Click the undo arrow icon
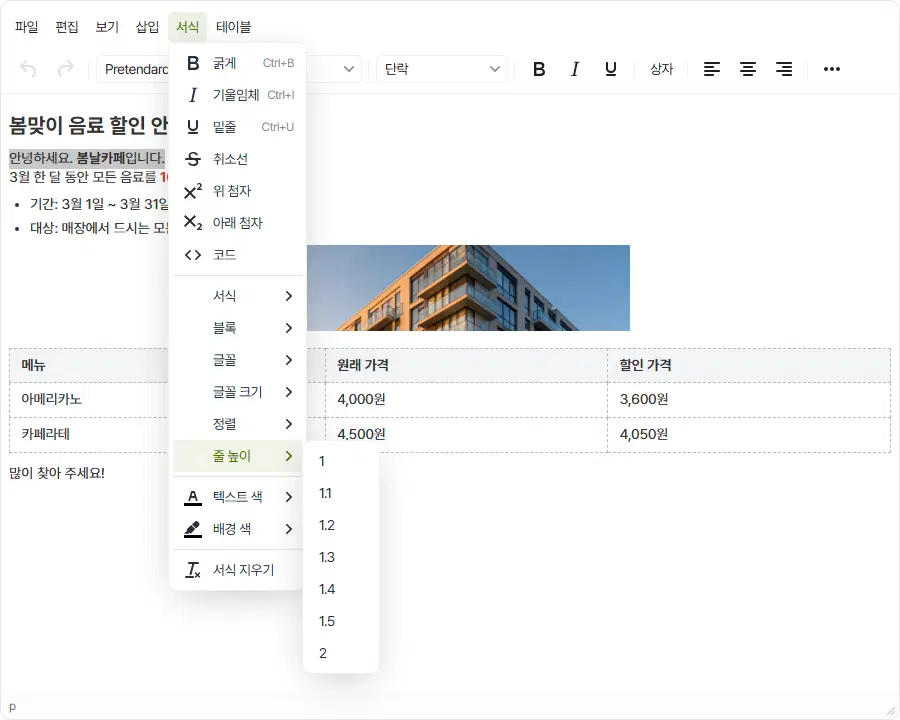The height and width of the screenshot is (720, 900). [x=28, y=69]
